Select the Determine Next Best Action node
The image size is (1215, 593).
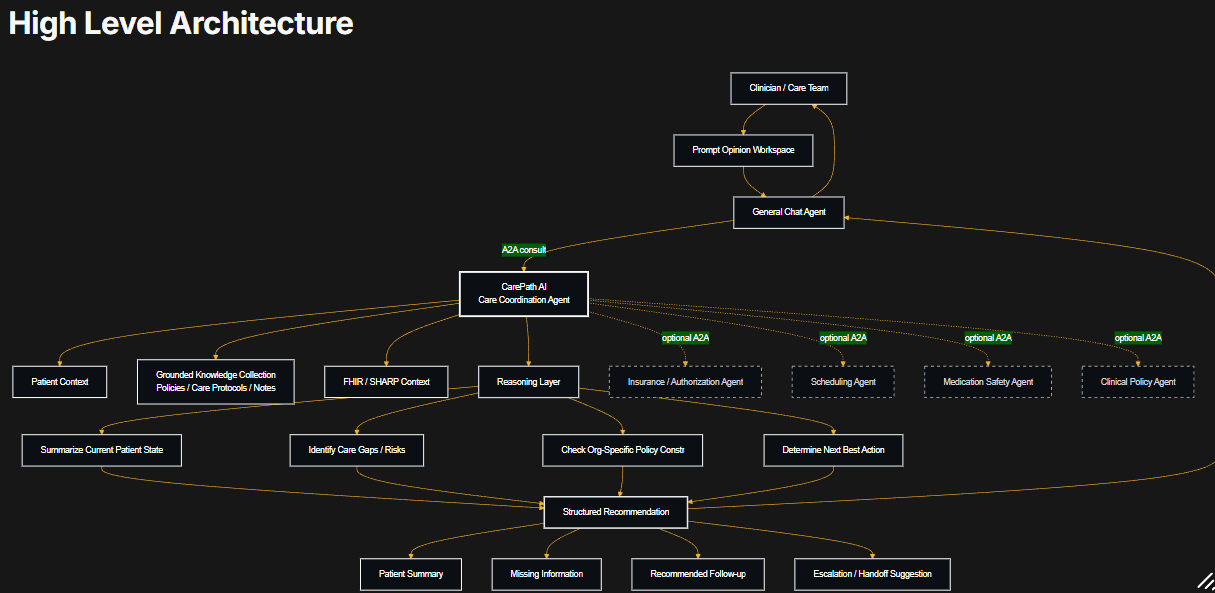(x=833, y=450)
